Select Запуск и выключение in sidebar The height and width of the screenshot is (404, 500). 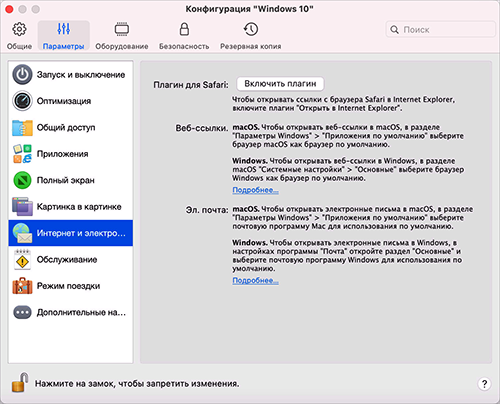[x=71, y=74]
